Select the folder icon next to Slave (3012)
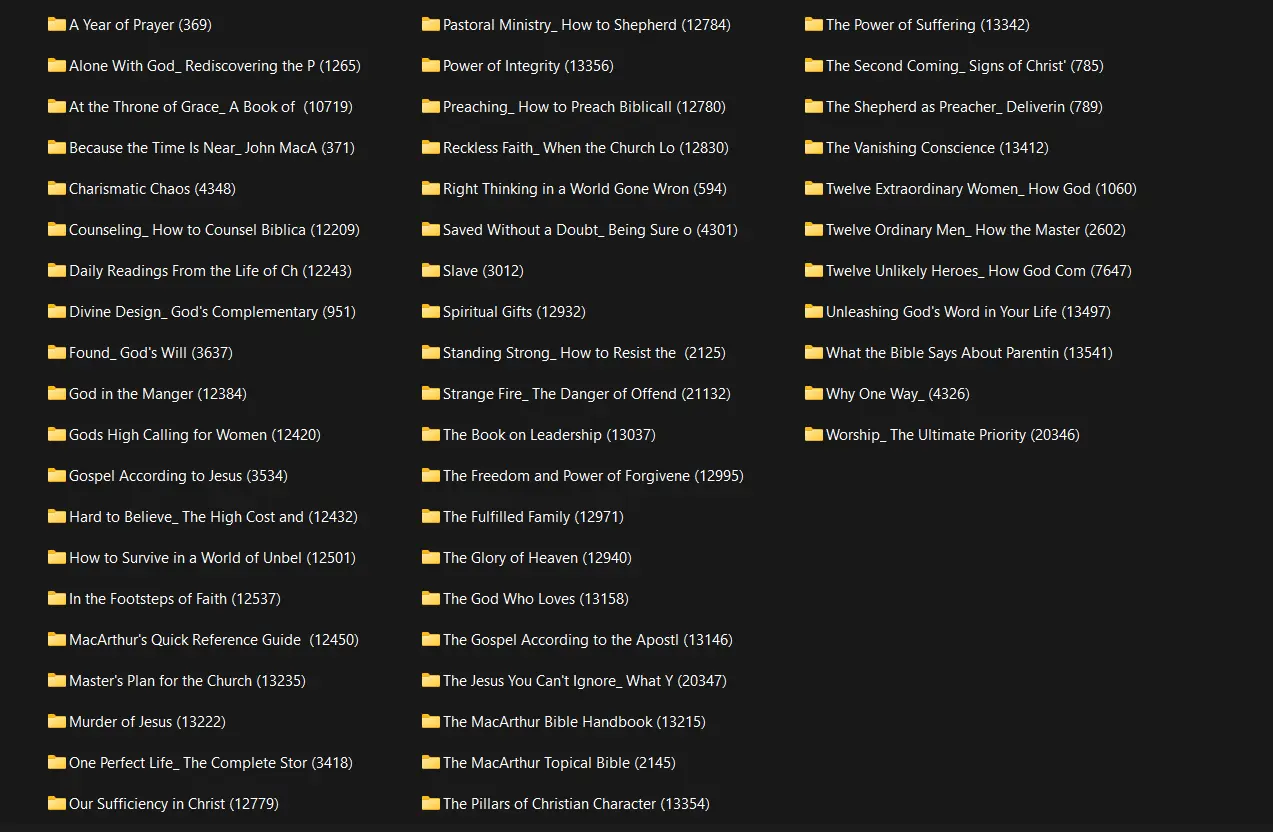Screen dimensions: 1273x832 pos(431,270)
